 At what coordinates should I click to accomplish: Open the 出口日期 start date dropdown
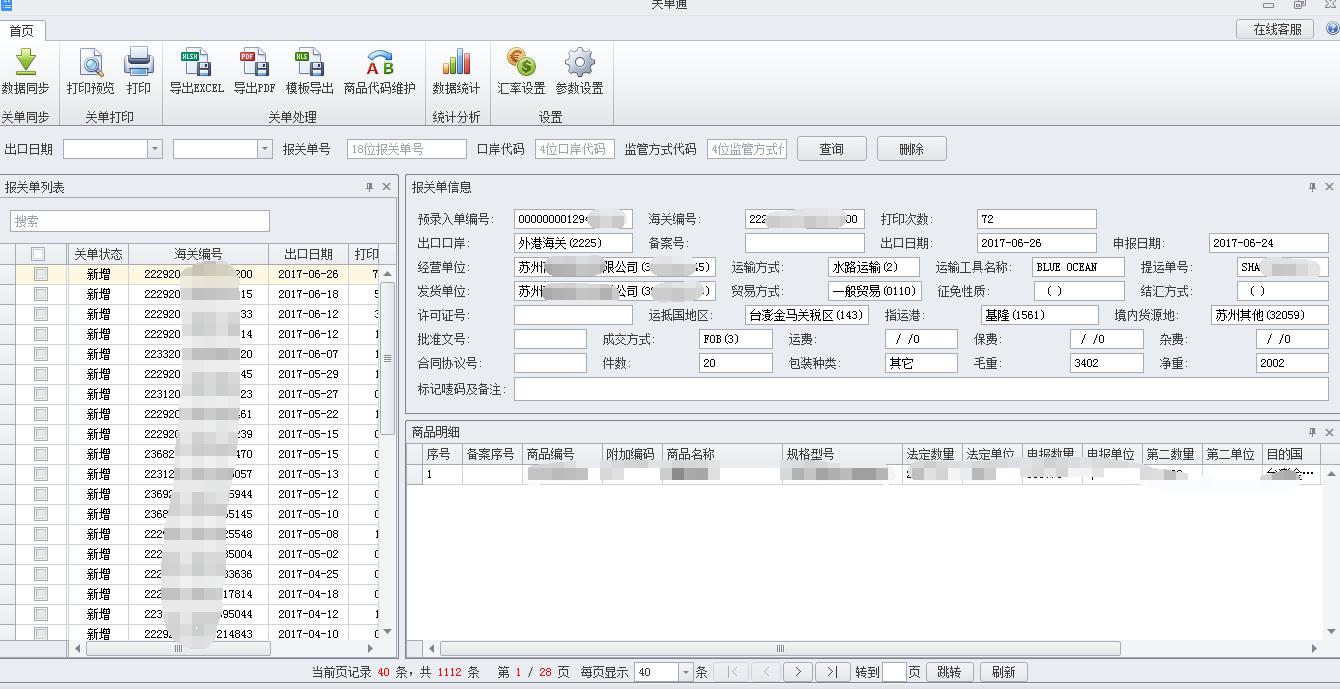click(x=154, y=149)
